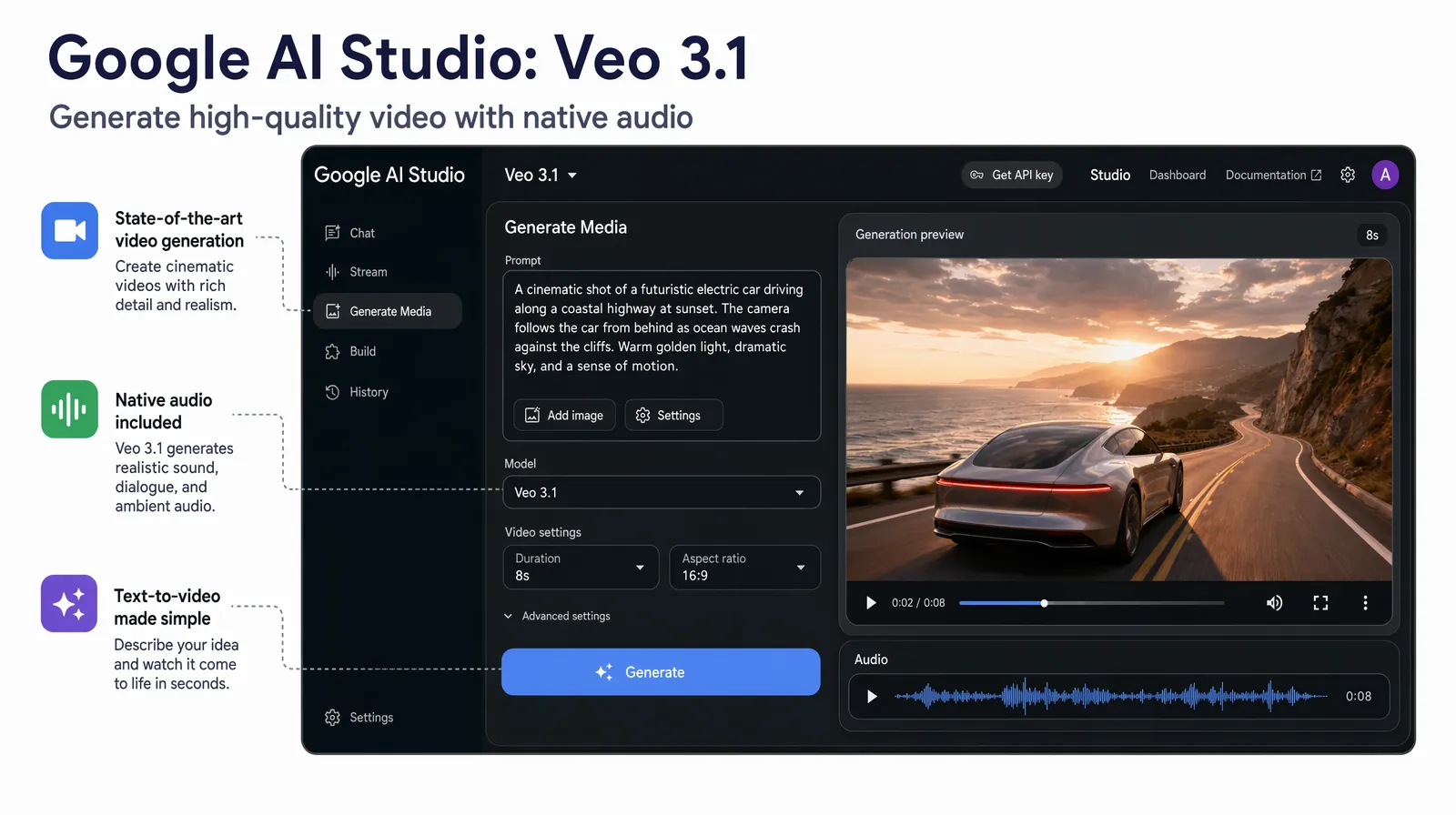Click the Add image button
This screenshot has width=1456, height=815.
tap(564, 415)
